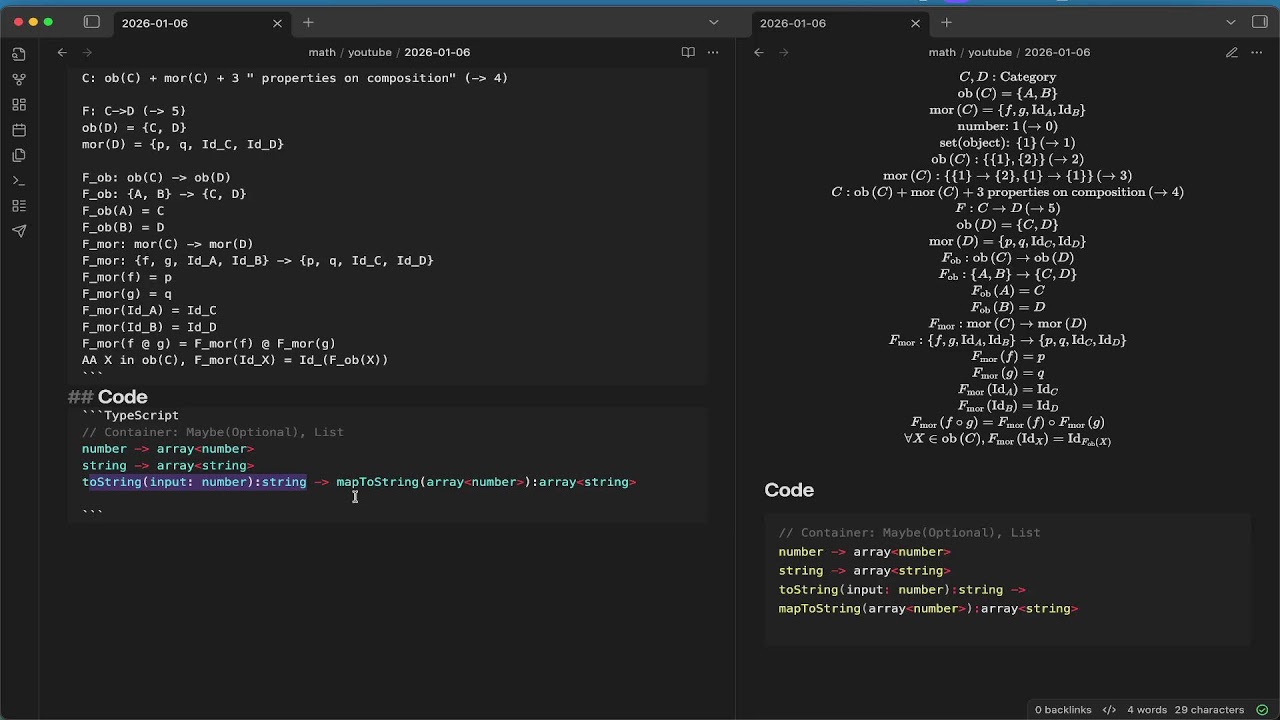1280x720 pixels.
Task: Click the 'string -> array<string>' line in the editor
Action: click(168, 465)
